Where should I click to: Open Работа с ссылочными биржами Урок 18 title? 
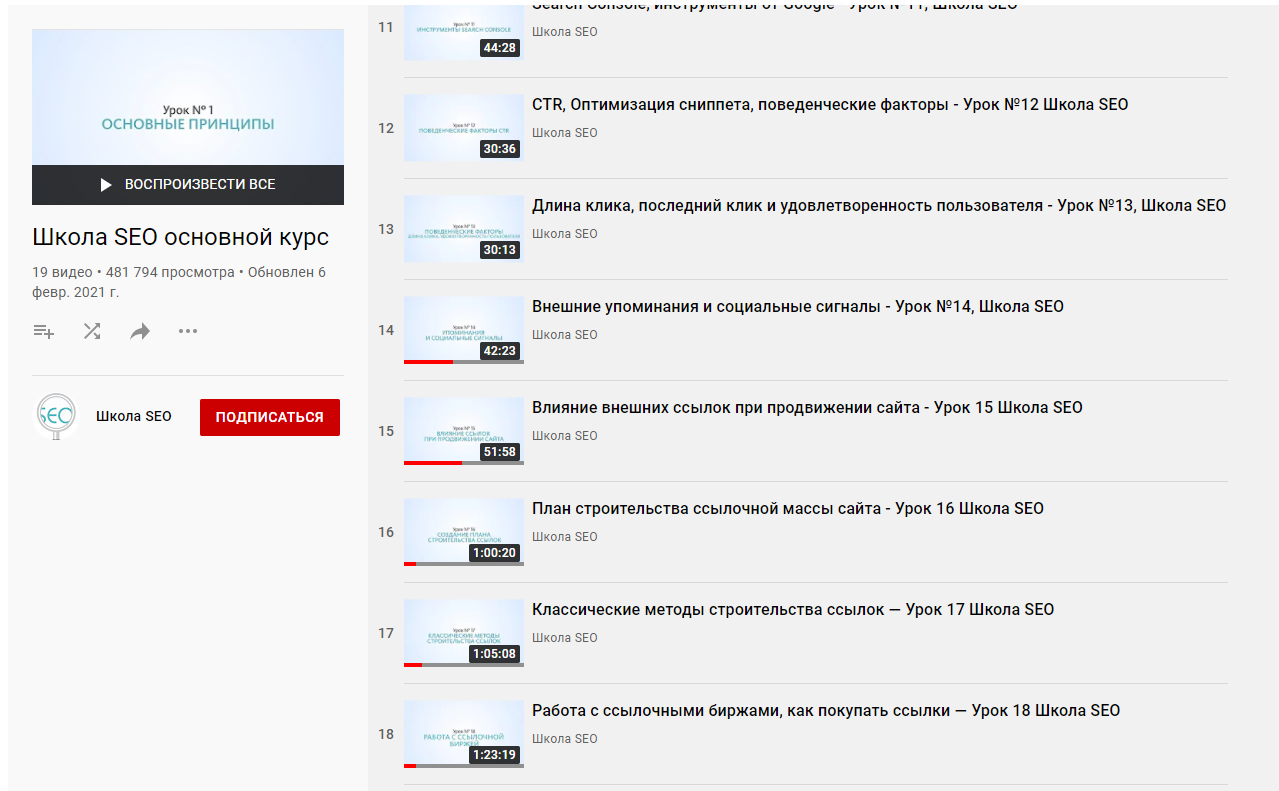tap(826, 711)
